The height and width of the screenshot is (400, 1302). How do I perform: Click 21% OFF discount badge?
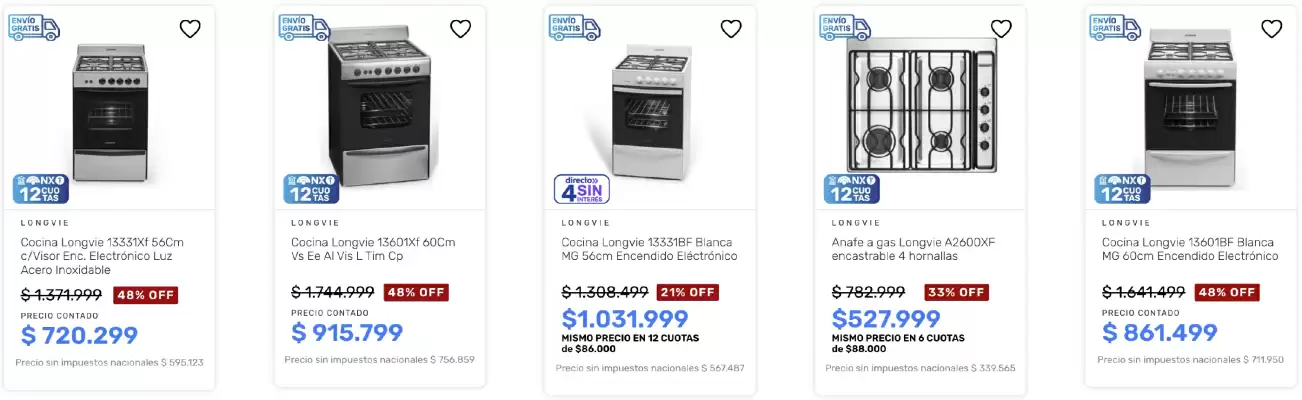687,292
